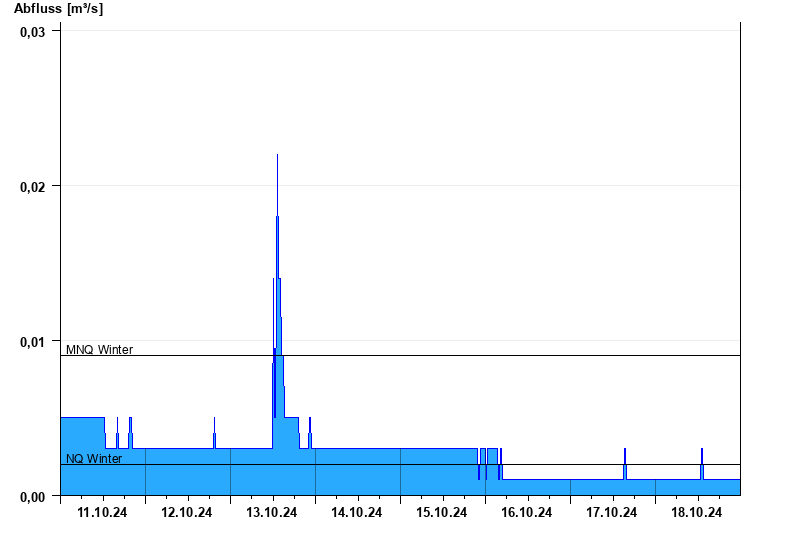The width and height of the screenshot is (800, 550).
Task: Select the 12.10.24 date label
Action: click(x=187, y=512)
